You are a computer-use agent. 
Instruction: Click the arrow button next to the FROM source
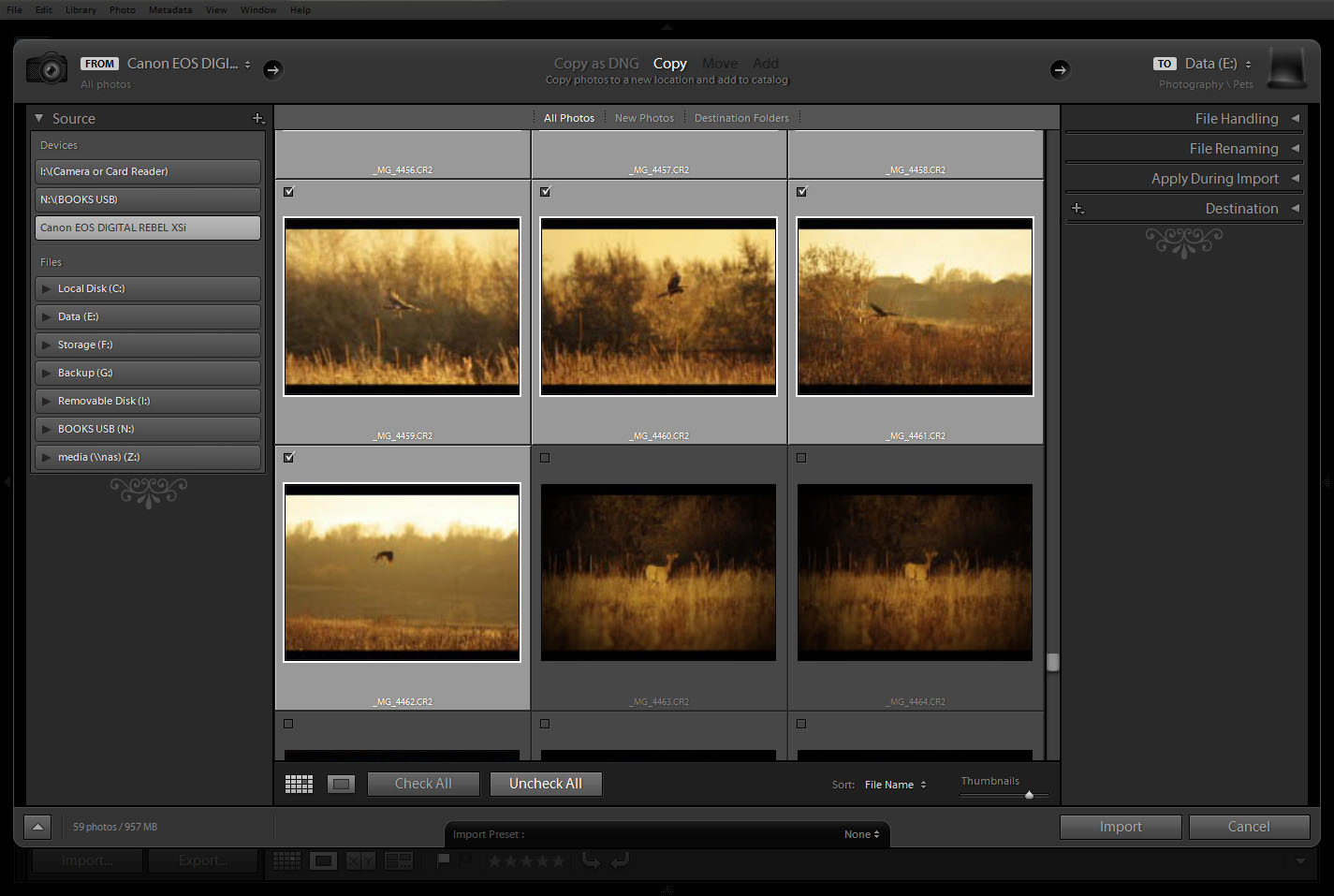pos(272,69)
